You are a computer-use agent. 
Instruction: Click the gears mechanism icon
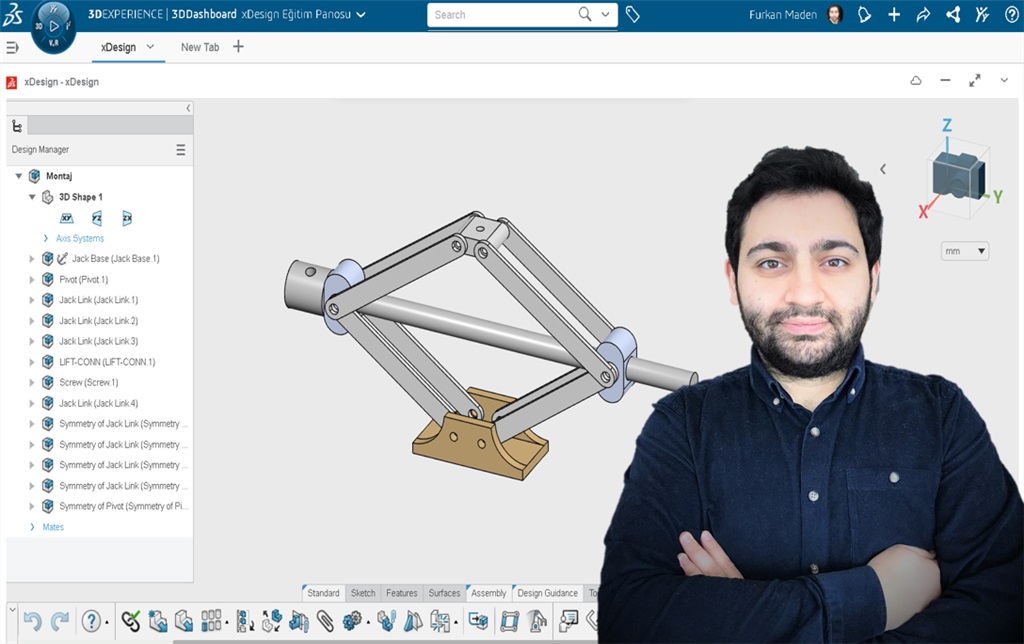[x=352, y=620]
